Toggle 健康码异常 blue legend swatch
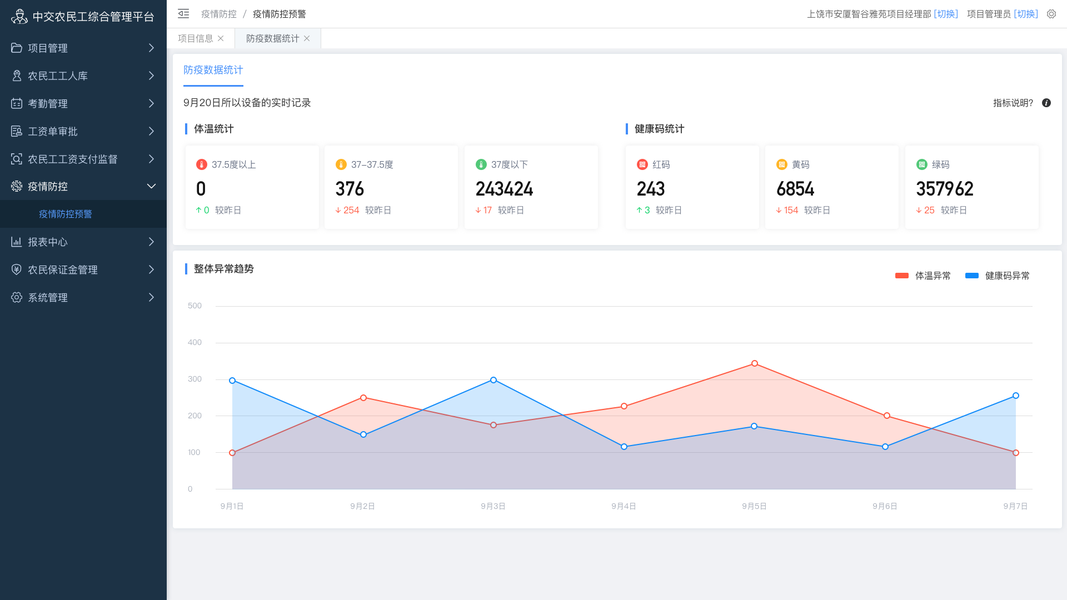This screenshot has width=1067, height=600. click(972, 276)
